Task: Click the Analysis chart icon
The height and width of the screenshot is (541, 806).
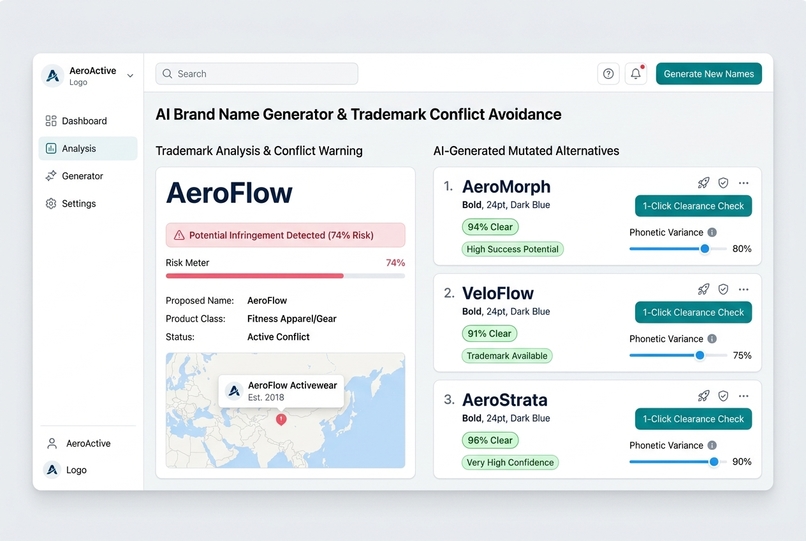Action: point(51,149)
